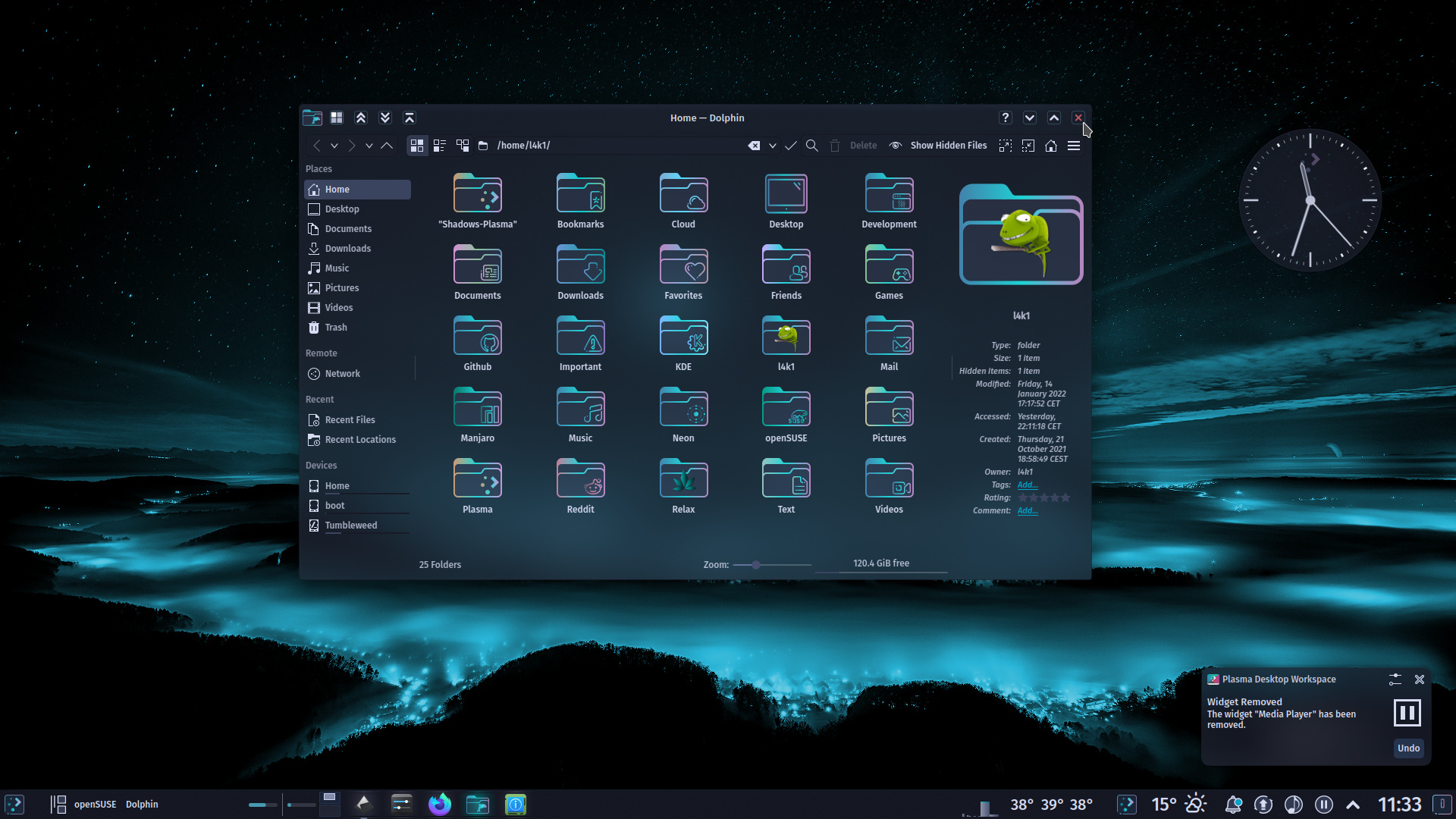Open Firefox from the taskbar
The image size is (1456, 819).
click(440, 804)
